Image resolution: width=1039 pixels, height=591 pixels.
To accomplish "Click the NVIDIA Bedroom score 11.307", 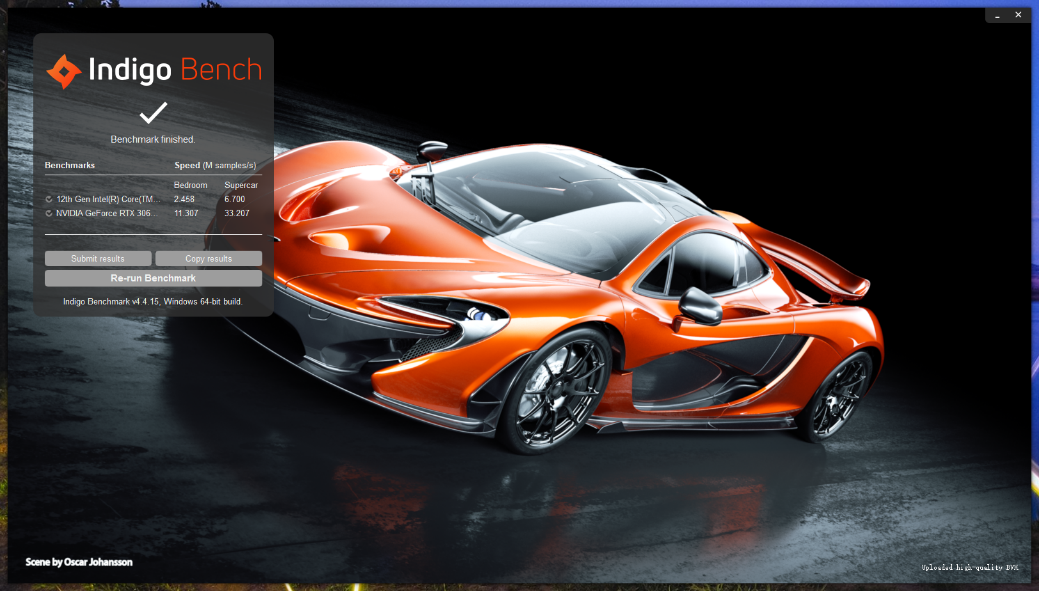I will (x=186, y=213).
